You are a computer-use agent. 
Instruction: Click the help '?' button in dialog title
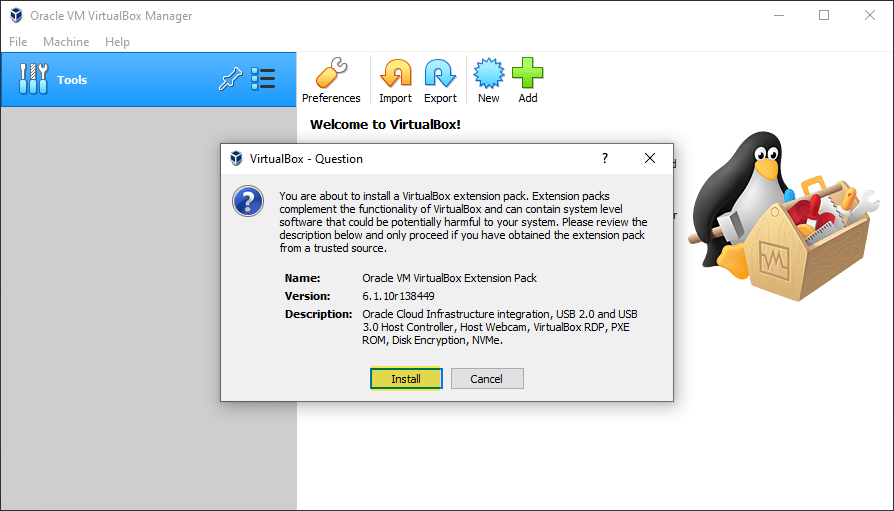point(605,158)
